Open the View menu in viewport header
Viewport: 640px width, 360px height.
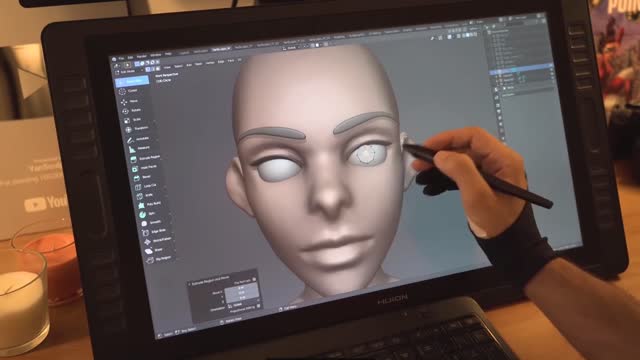(167, 67)
